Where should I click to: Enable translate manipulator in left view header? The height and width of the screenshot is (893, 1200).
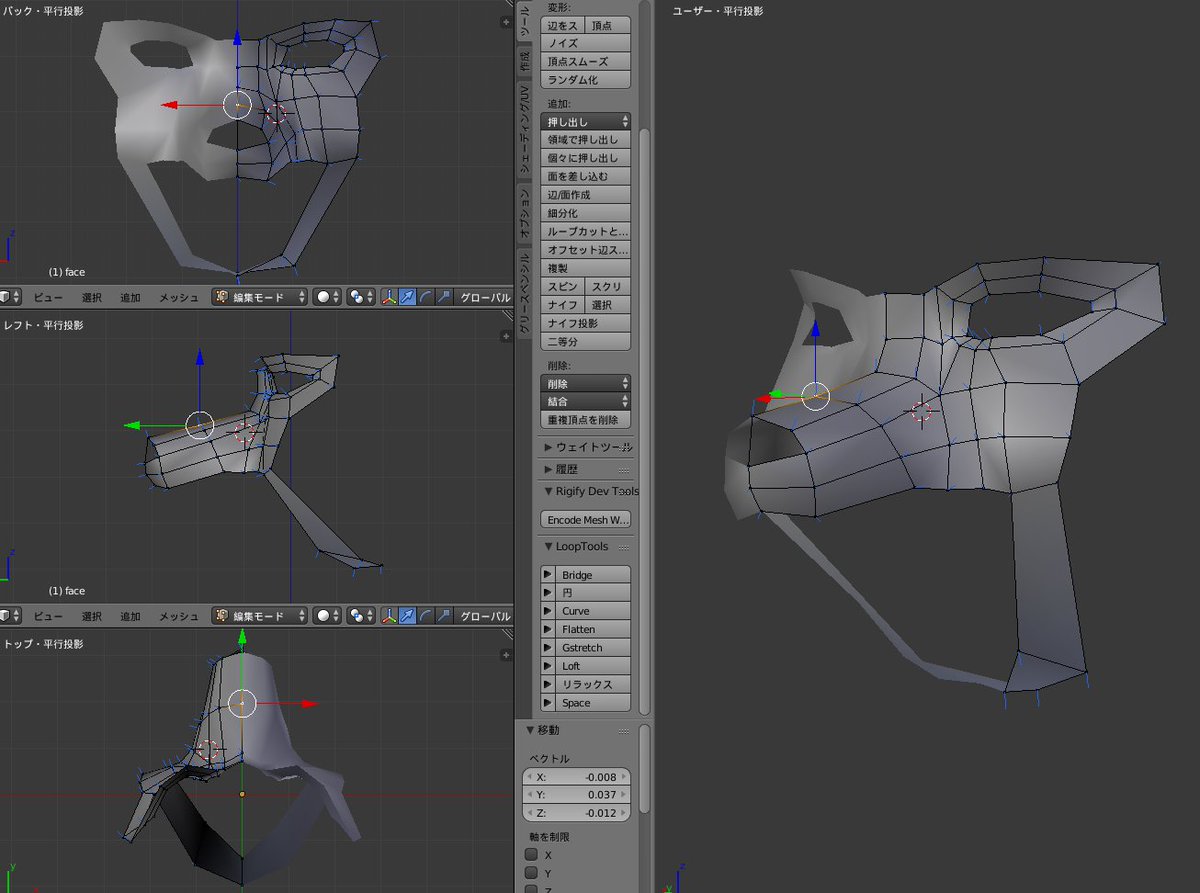click(407, 616)
